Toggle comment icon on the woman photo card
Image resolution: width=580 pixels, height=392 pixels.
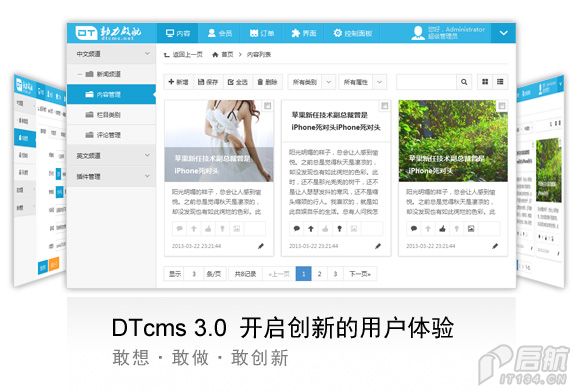click(x=180, y=229)
